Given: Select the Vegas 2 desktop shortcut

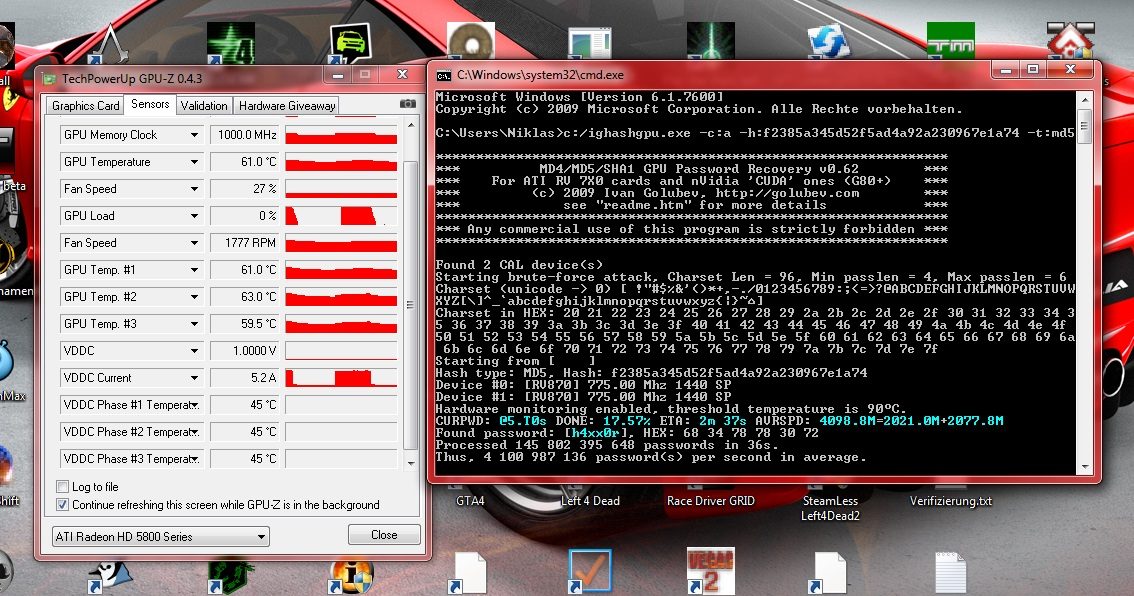Looking at the screenshot, I should click(x=710, y=571).
